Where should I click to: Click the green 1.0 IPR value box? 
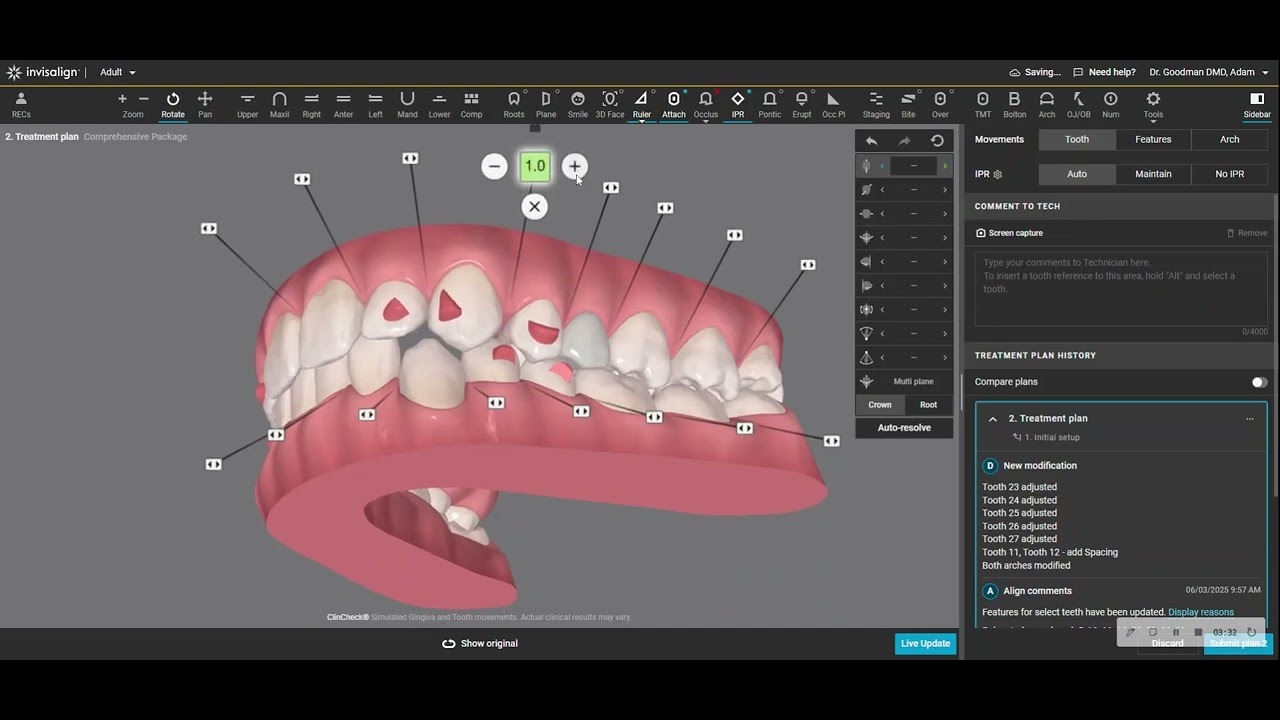click(535, 167)
